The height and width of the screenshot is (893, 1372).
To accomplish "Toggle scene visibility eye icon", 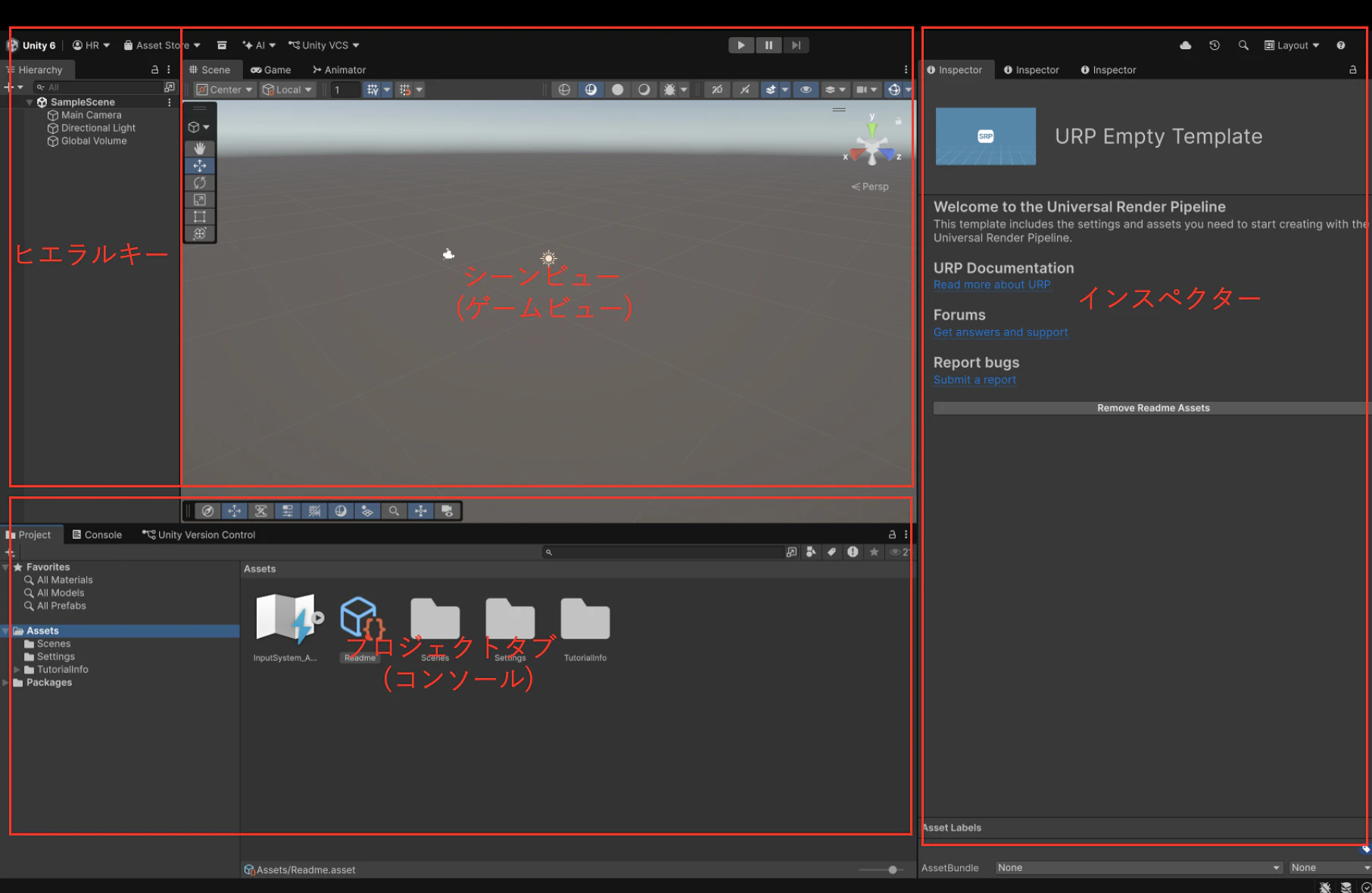I will [x=806, y=89].
